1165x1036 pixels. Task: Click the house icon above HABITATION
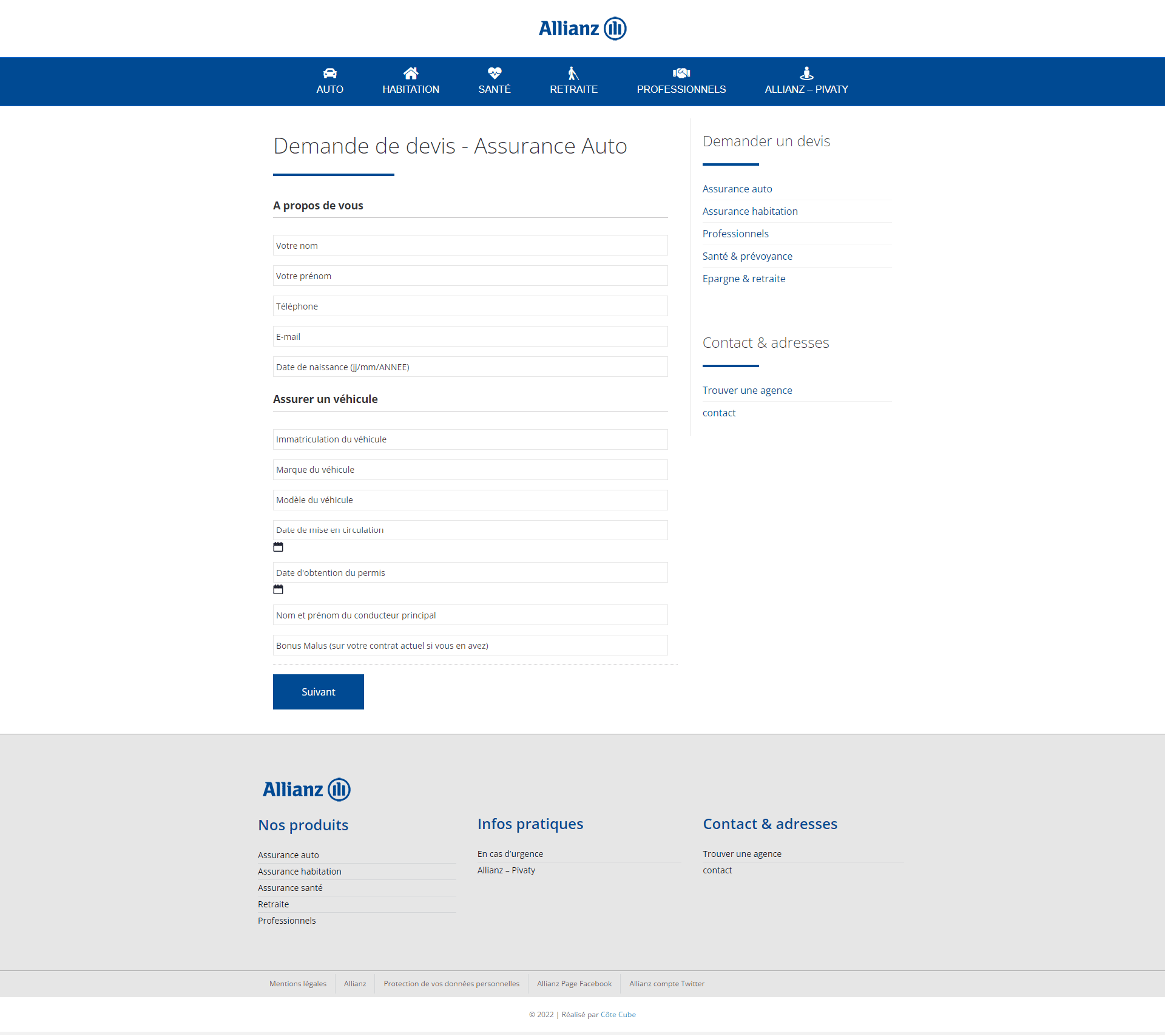411,73
